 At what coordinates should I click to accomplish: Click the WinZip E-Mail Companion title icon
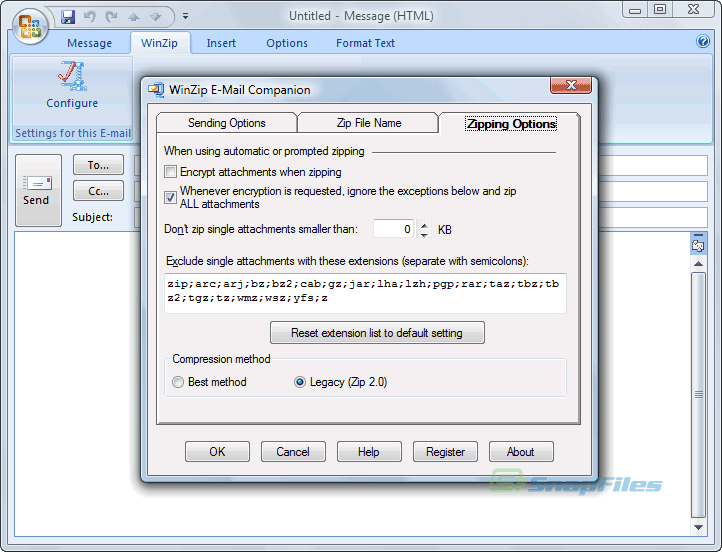pos(156,90)
